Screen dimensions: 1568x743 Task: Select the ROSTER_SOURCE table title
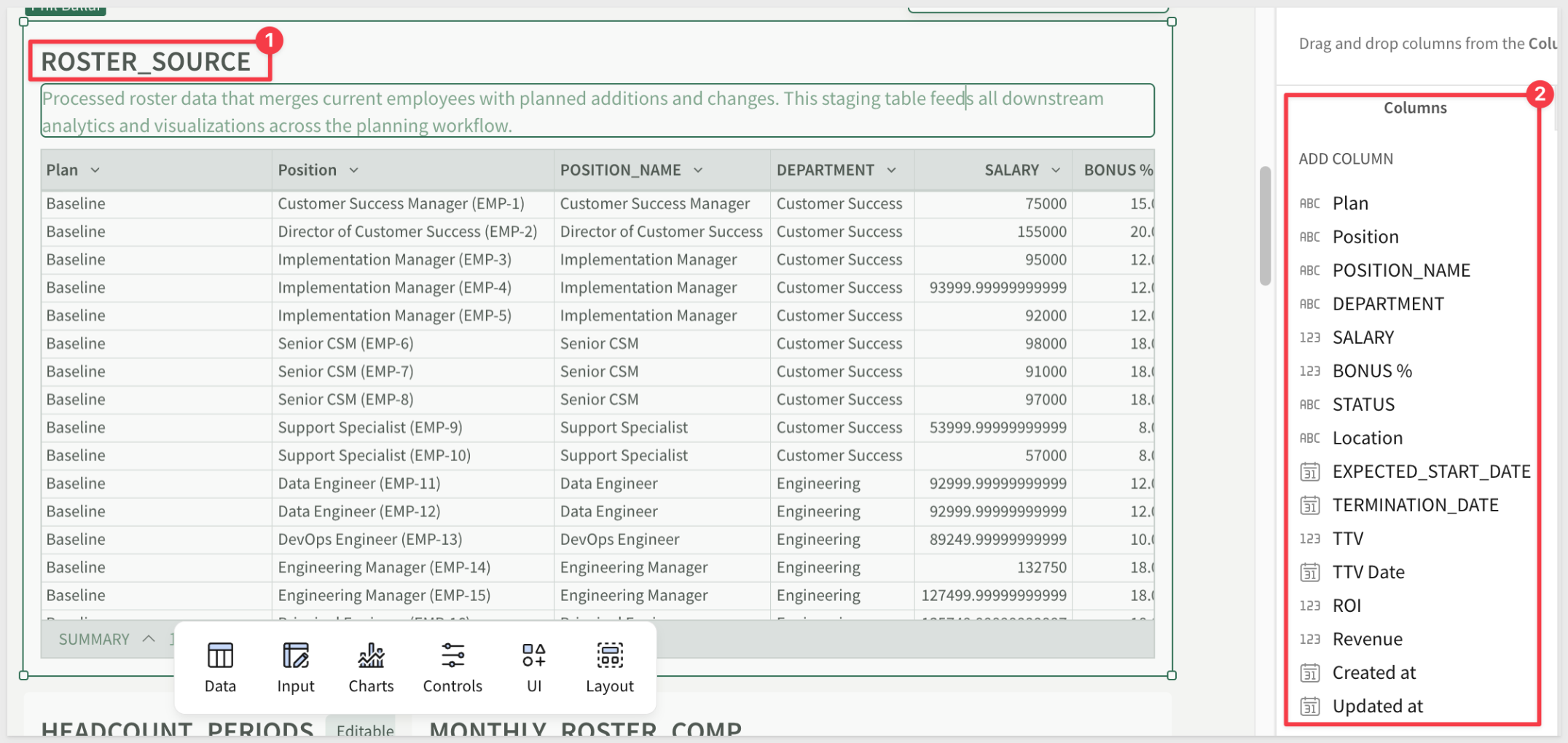[x=146, y=62]
